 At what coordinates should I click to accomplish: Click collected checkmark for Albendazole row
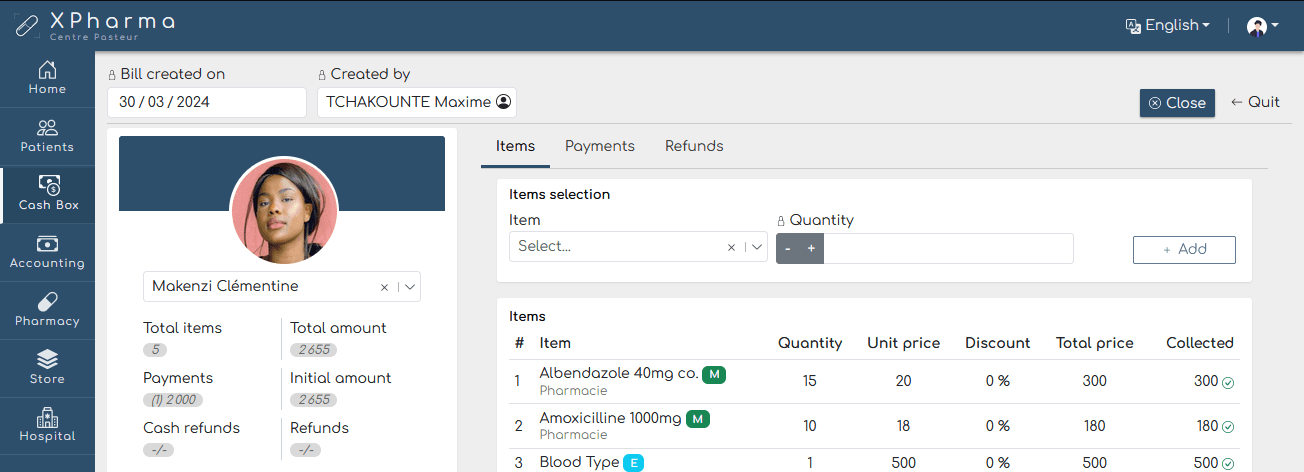(1228, 382)
